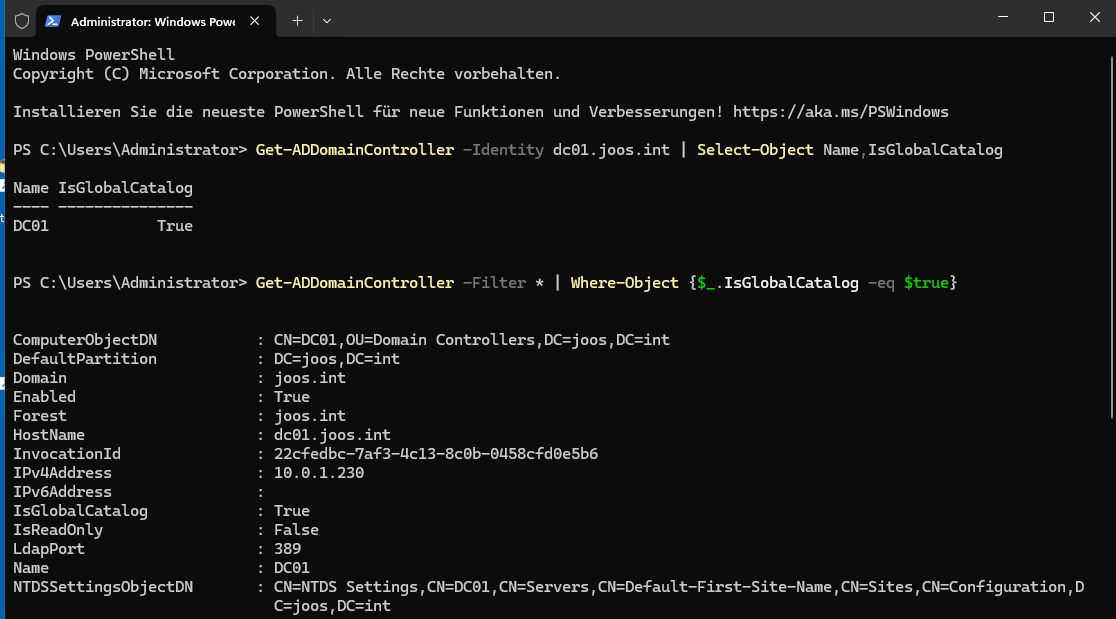The width and height of the screenshot is (1116, 619).
Task: Click the PowerShell icon on the tab
Action: tap(53, 20)
